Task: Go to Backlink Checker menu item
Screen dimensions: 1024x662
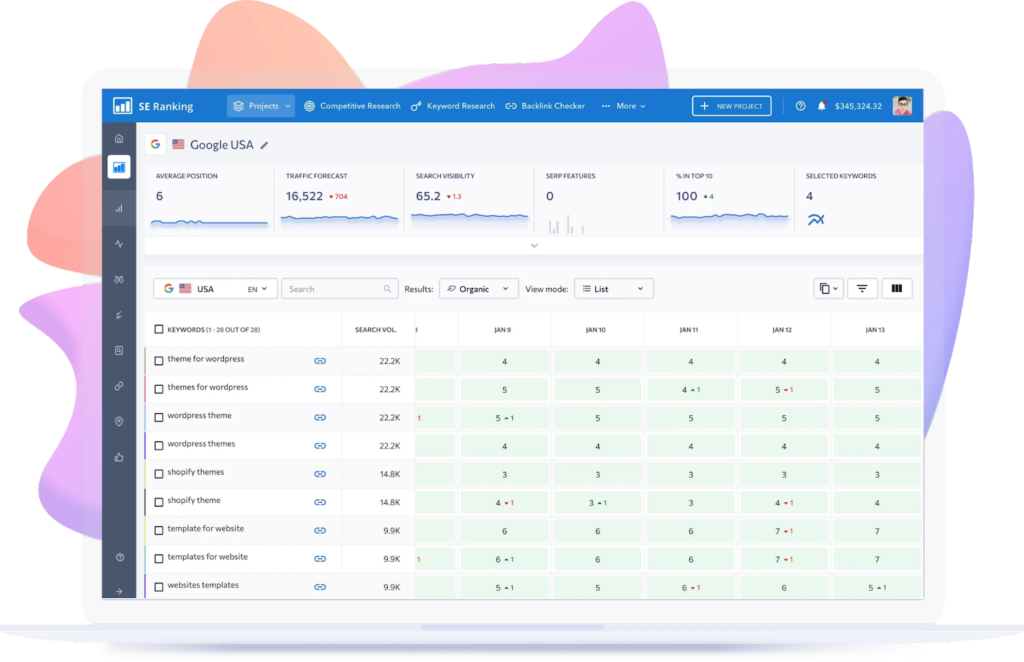Action: click(x=545, y=106)
